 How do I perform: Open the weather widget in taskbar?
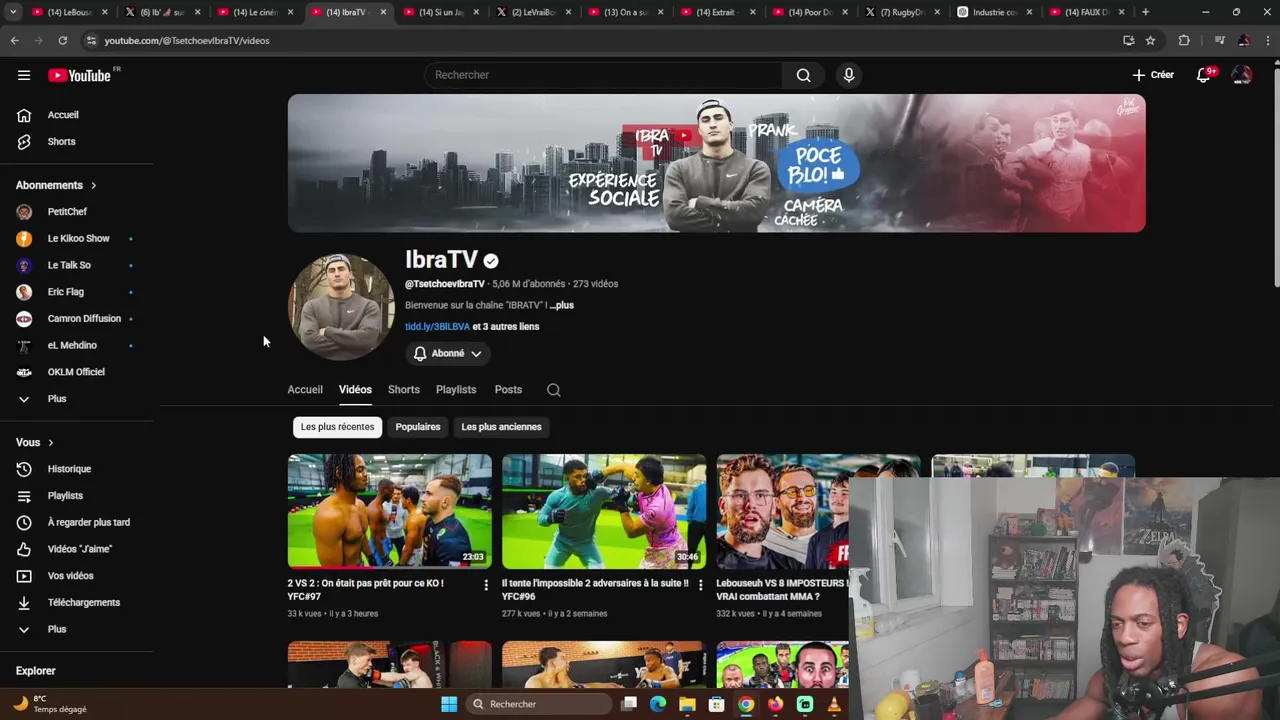pos(48,704)
